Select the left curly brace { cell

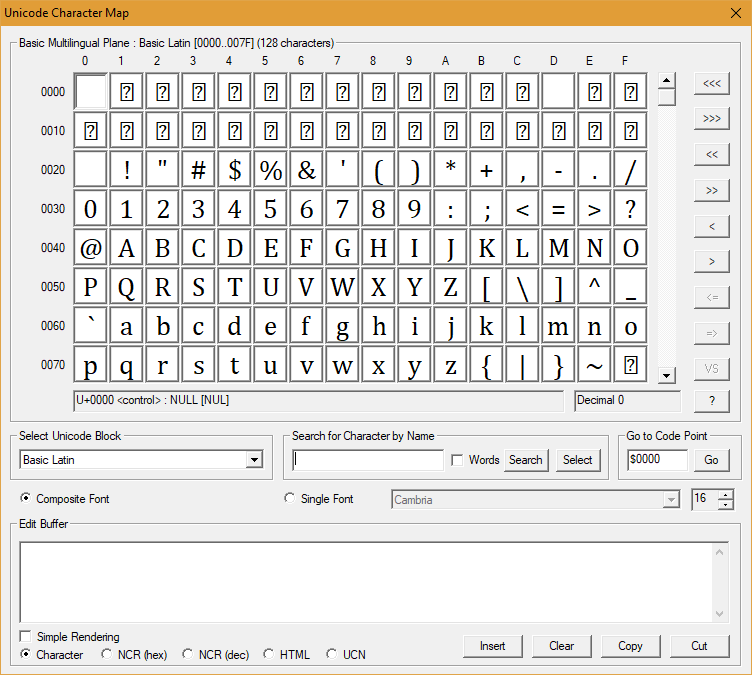(x=486, y=365)
